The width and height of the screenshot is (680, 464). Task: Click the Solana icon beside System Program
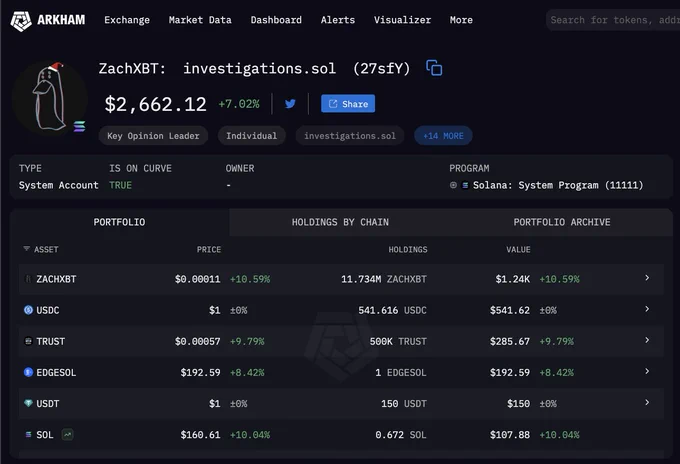[465, 185]
